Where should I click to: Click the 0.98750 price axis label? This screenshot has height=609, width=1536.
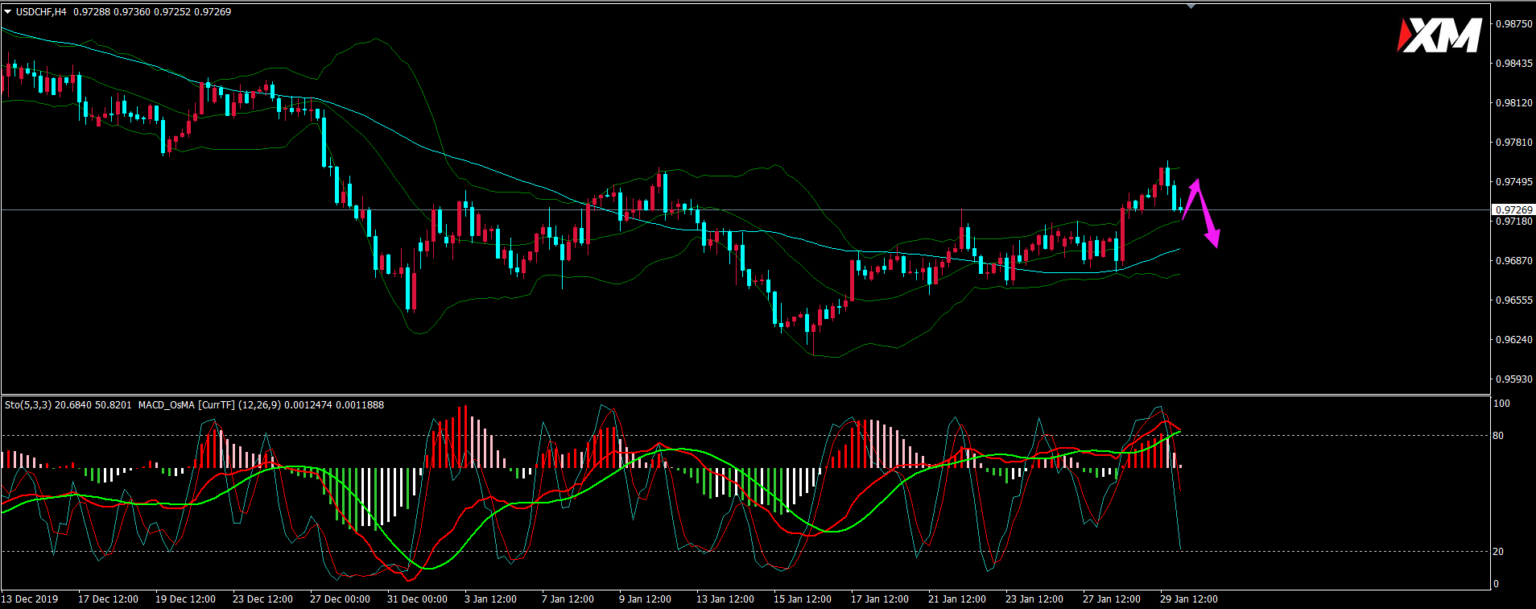pyautogui.click(x=1511, y=24)
